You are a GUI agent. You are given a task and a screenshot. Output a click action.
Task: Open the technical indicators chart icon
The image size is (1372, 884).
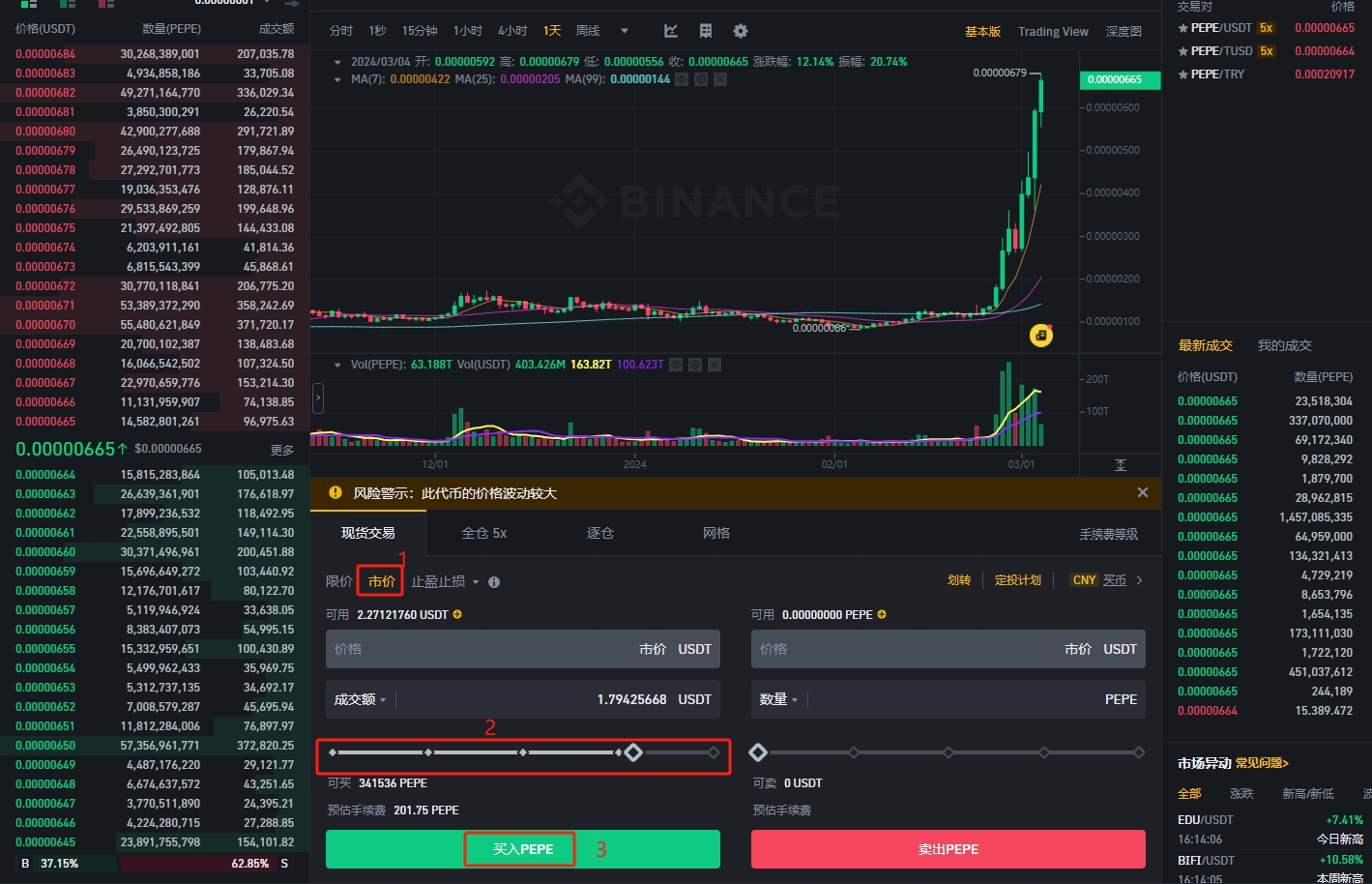(671, 31)
